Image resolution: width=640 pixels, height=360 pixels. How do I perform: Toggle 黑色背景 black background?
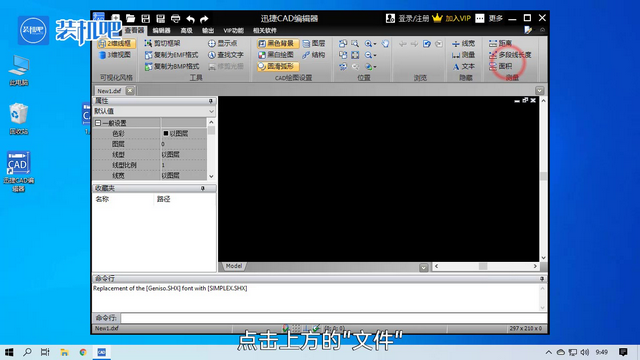[278, 43]
